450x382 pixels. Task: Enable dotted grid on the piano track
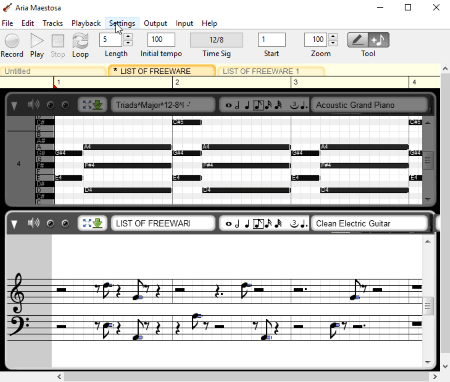point(304,105)
